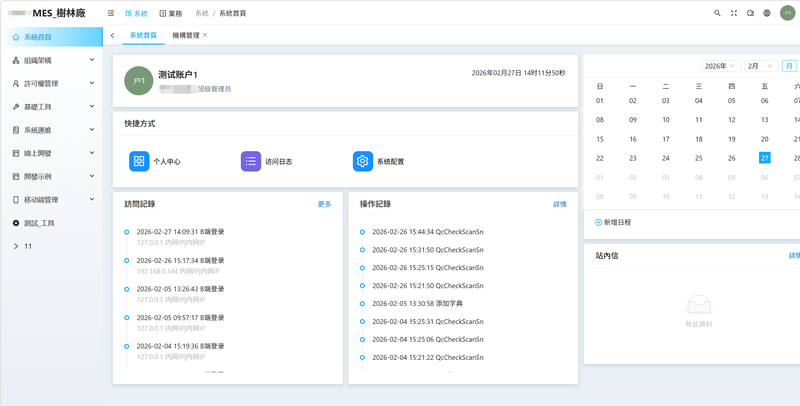
Task: Click the 詳情 link in 操作記錄
Action: tap(560, 204)
